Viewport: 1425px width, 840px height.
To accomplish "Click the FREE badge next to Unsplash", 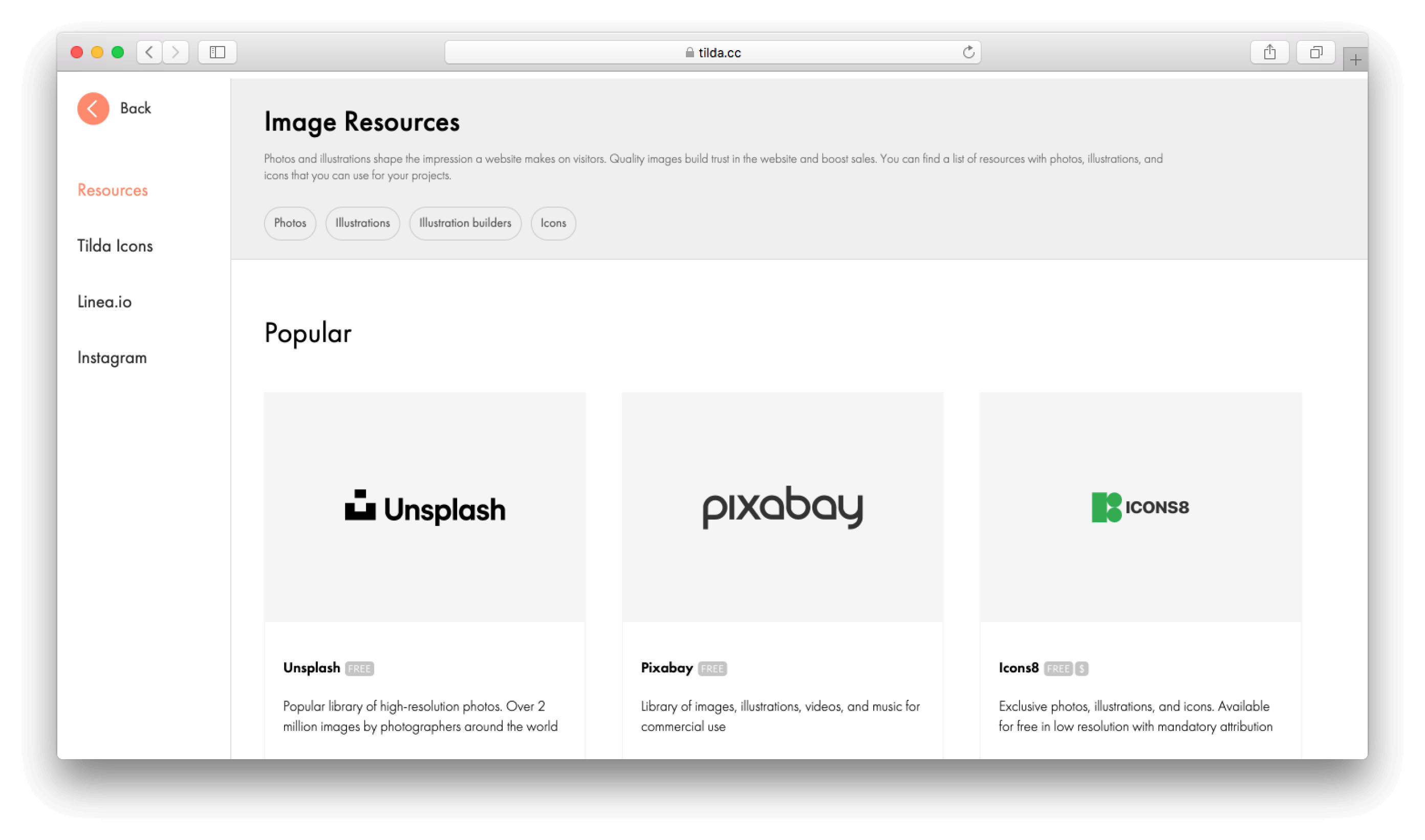I will pyautogui.click(x=359, y=669).
